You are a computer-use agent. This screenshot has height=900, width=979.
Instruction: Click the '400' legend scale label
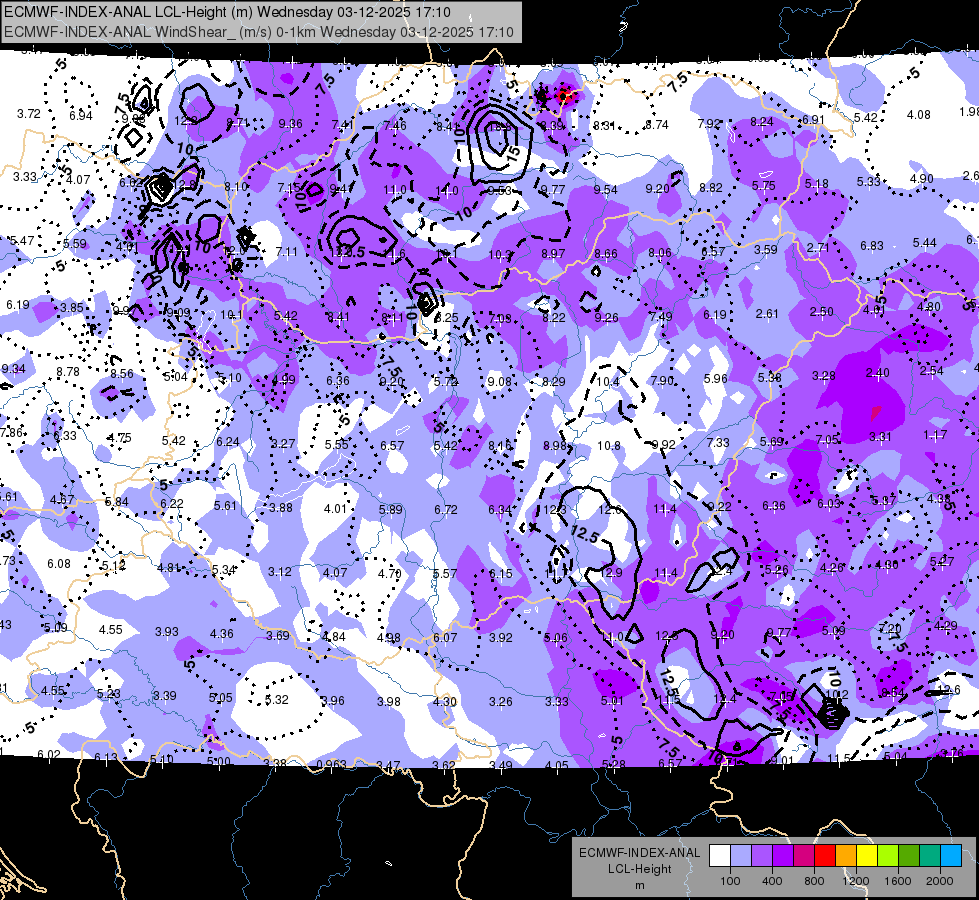tap(772, 881)
